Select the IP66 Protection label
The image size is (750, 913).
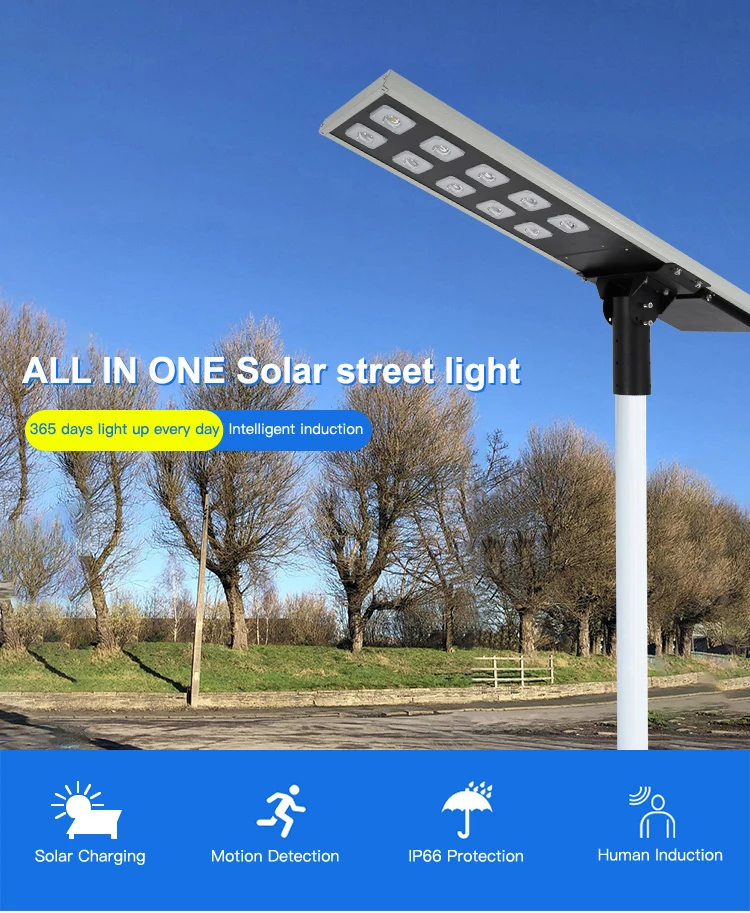[466, 856]
